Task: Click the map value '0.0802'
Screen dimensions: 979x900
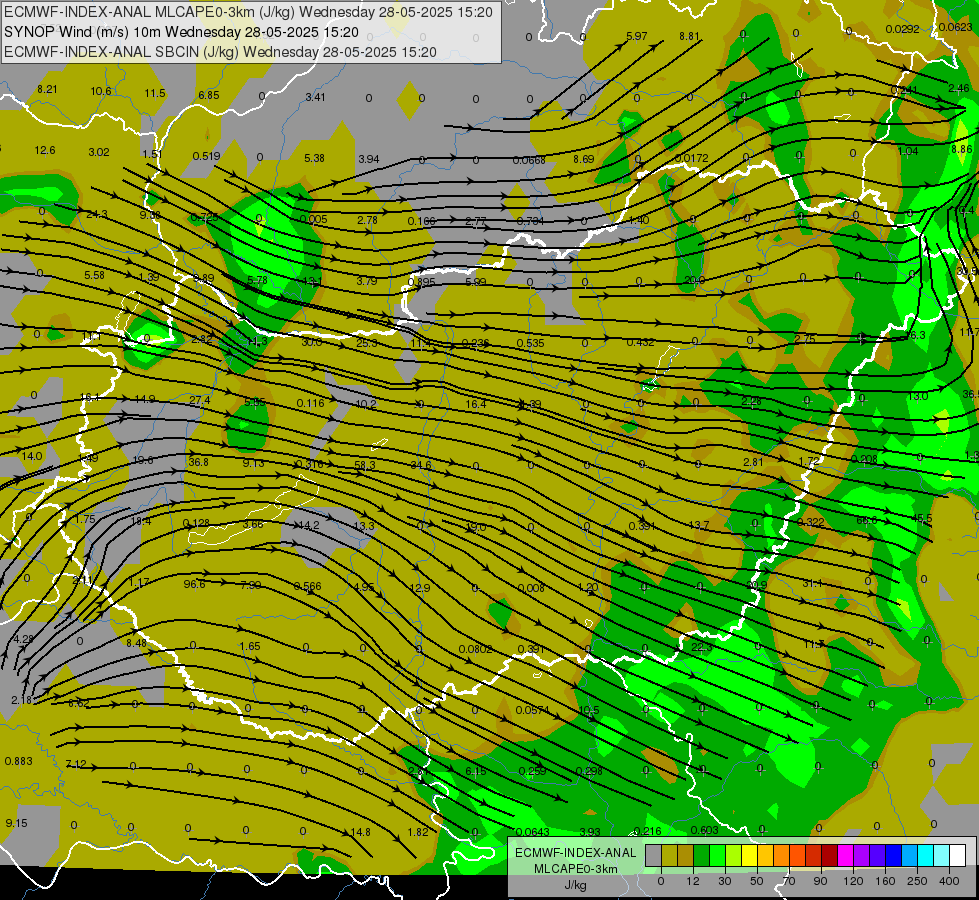Action: pos(475,649)
